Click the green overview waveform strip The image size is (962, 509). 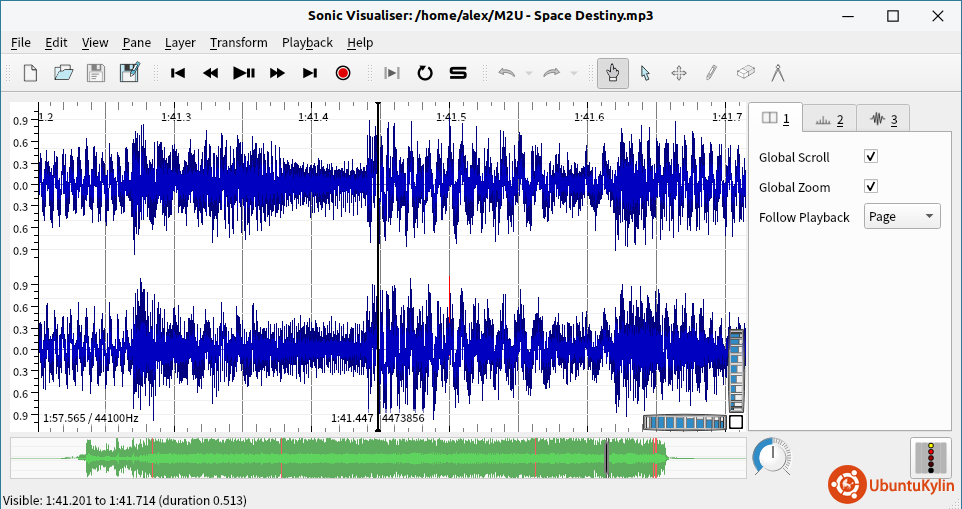point(378,458)
